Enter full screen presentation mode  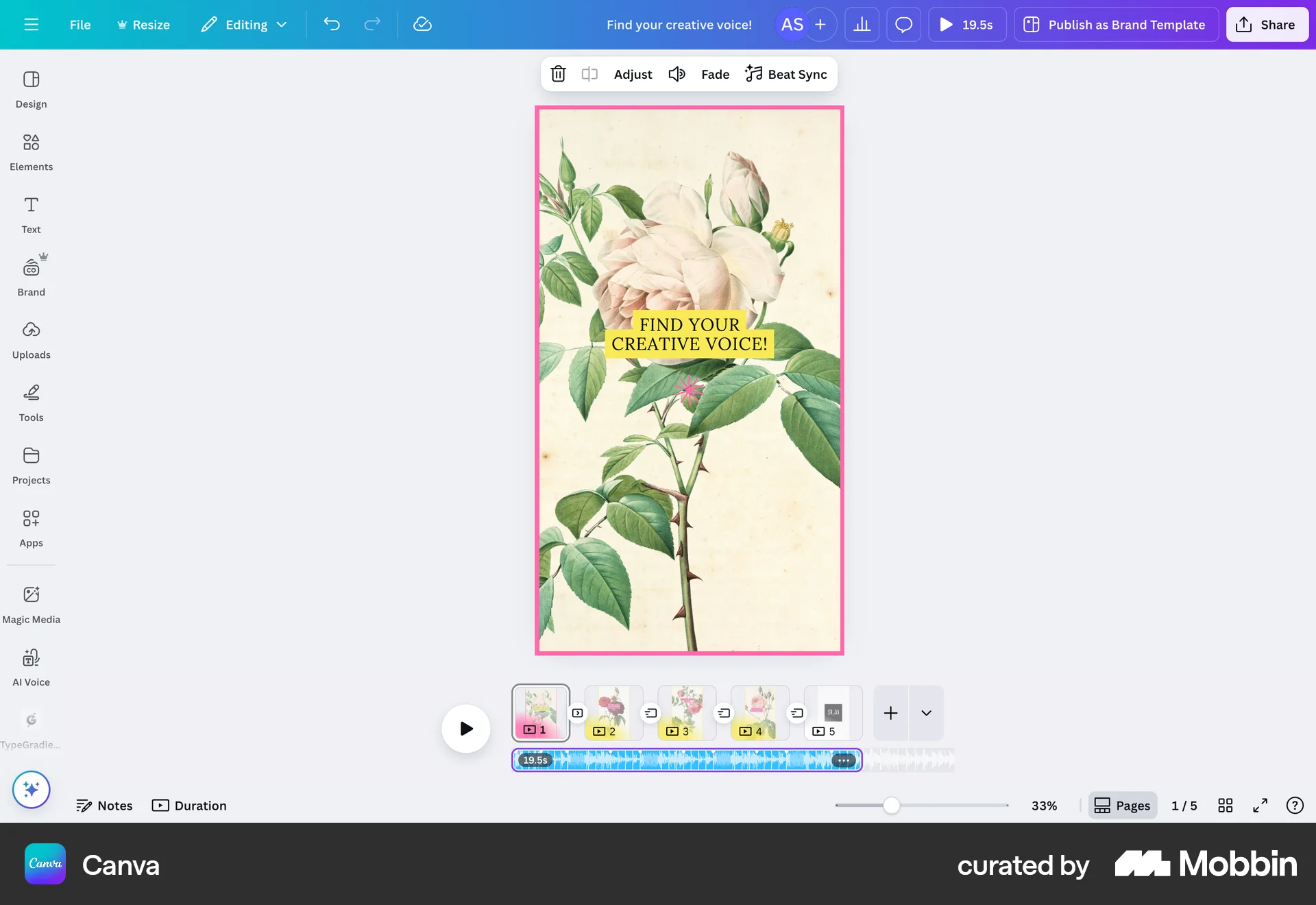tap(1259, 806)
